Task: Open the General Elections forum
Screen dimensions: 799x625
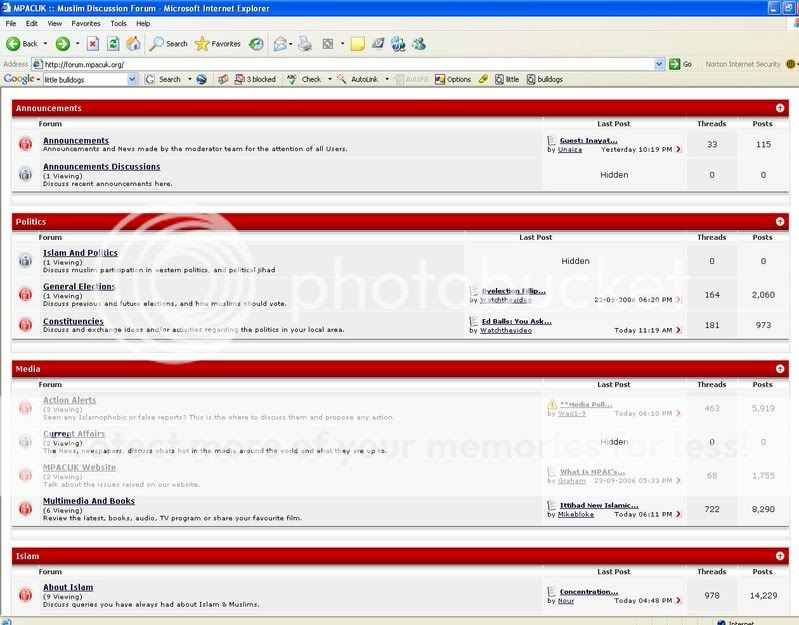Action: point(79,286)
